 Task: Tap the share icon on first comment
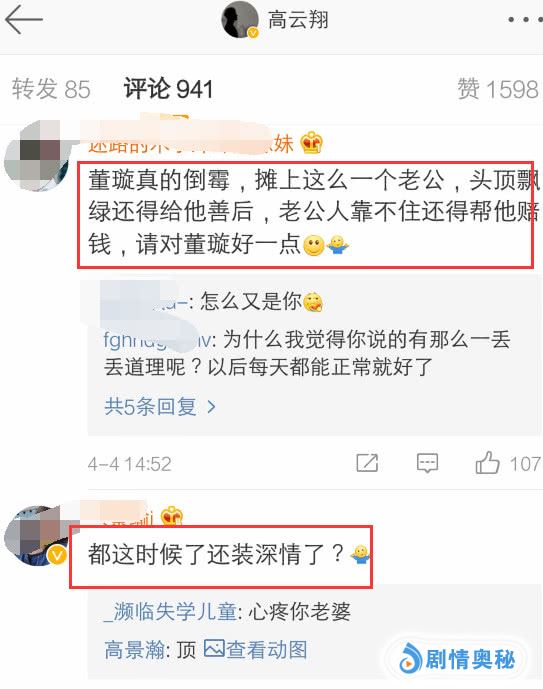point(367,463)
